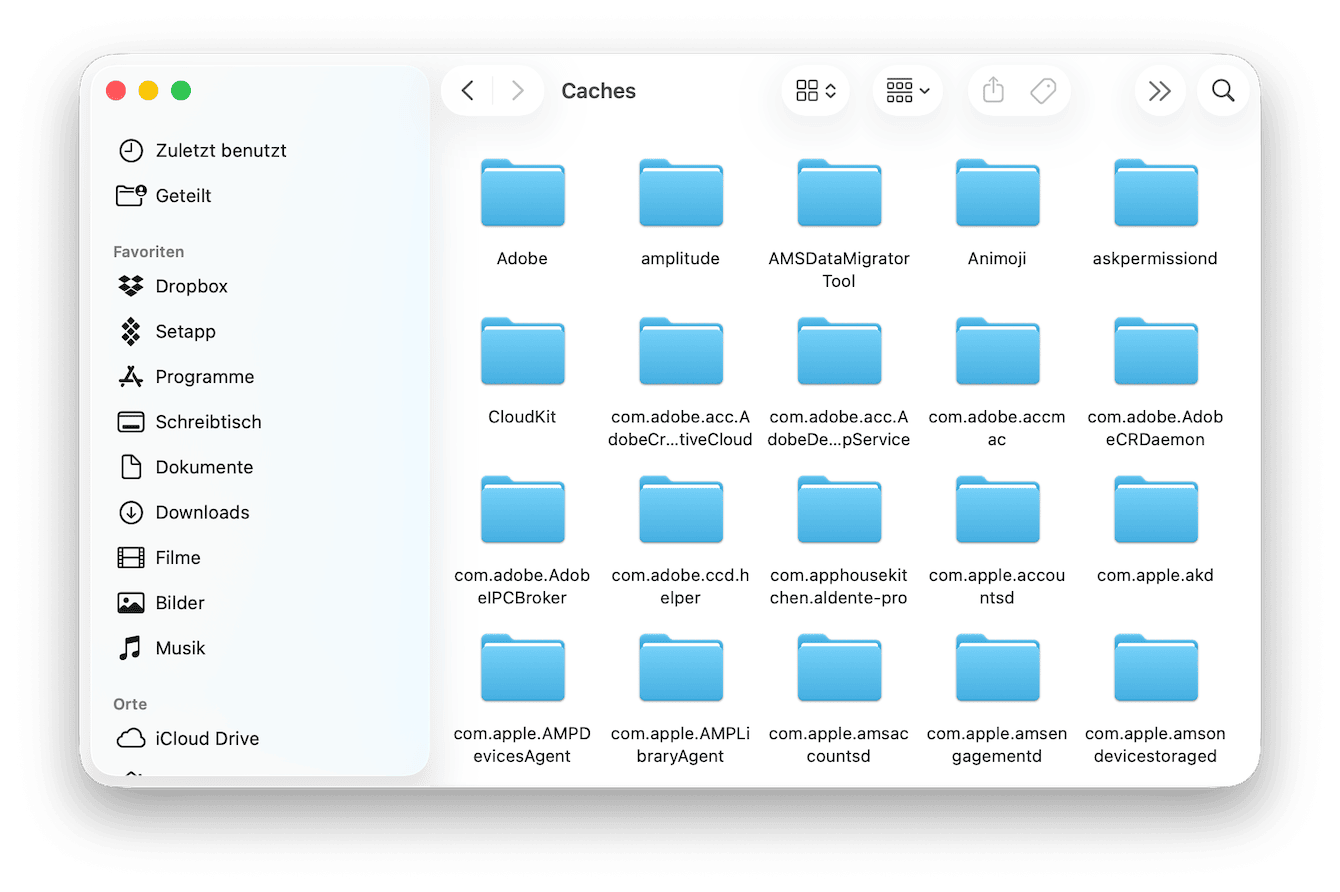This screenshot has height=892, width=1340.
Task: Open Downloads in sidebar
Action: tap(202, 512)
